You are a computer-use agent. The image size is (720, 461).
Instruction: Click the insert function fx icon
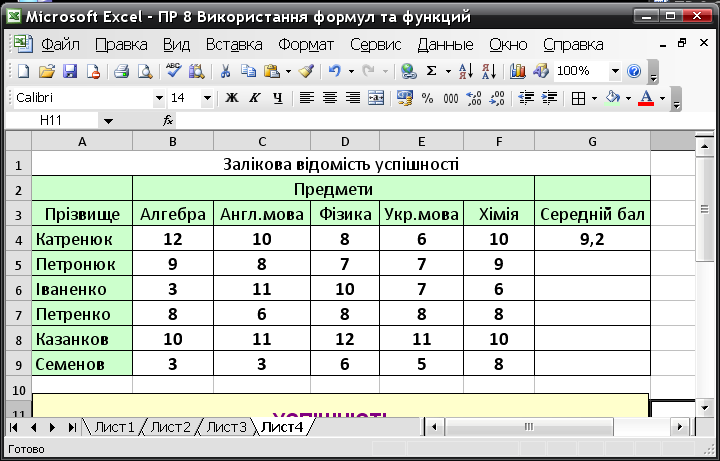pyautogui.click(x=168, y=121)
